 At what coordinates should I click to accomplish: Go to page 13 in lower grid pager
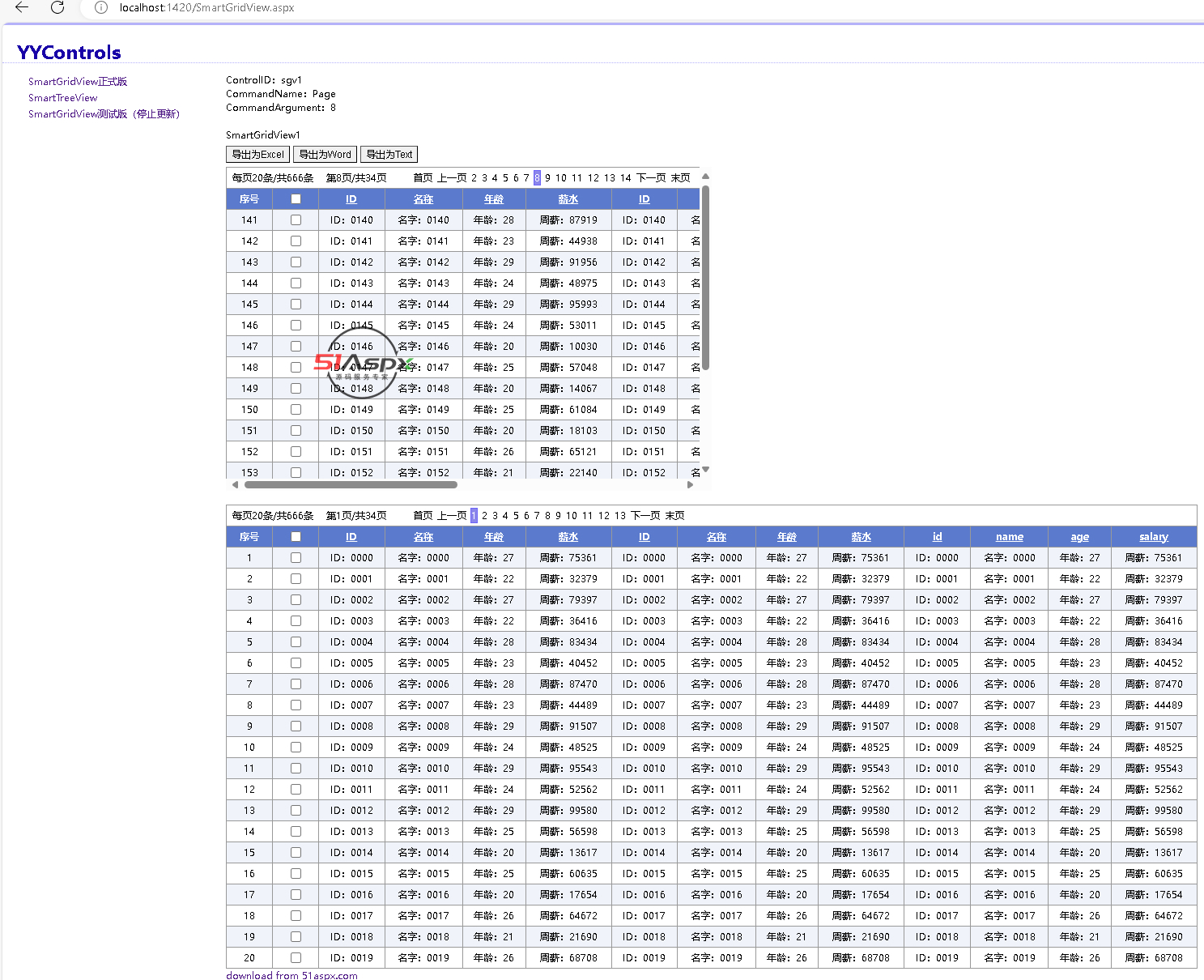tap(620, 516)
